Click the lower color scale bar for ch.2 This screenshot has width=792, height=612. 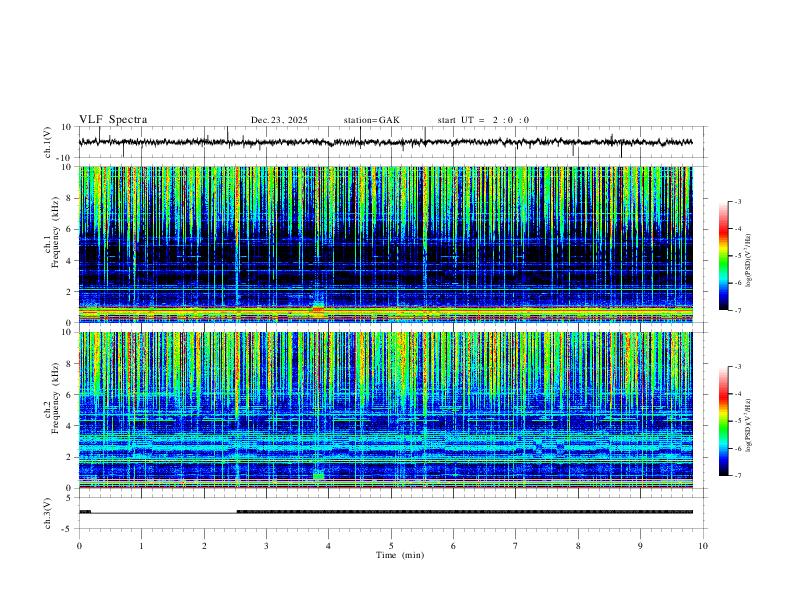pos(724,421)
